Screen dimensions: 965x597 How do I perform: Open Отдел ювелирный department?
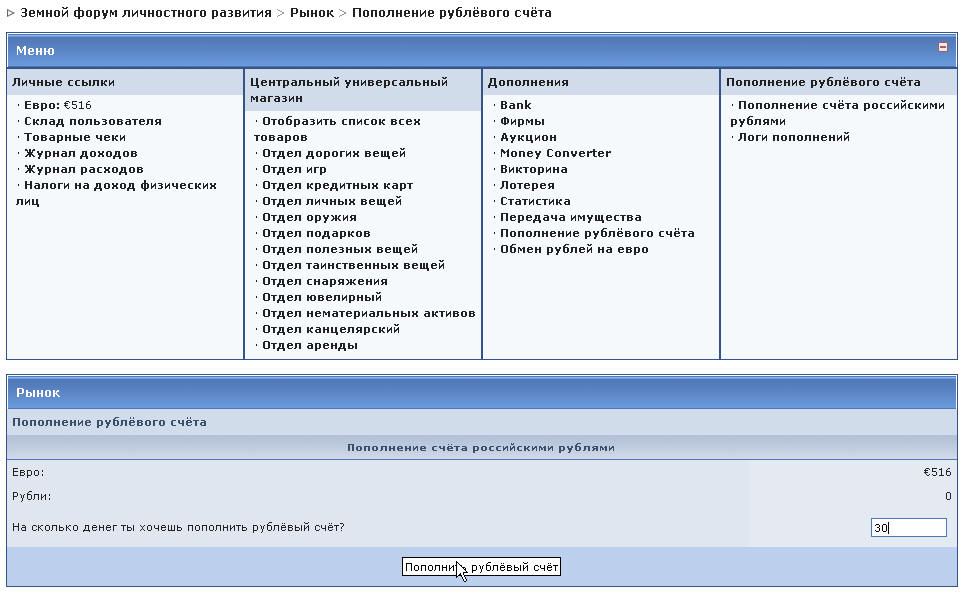click(x=322, y=297)
